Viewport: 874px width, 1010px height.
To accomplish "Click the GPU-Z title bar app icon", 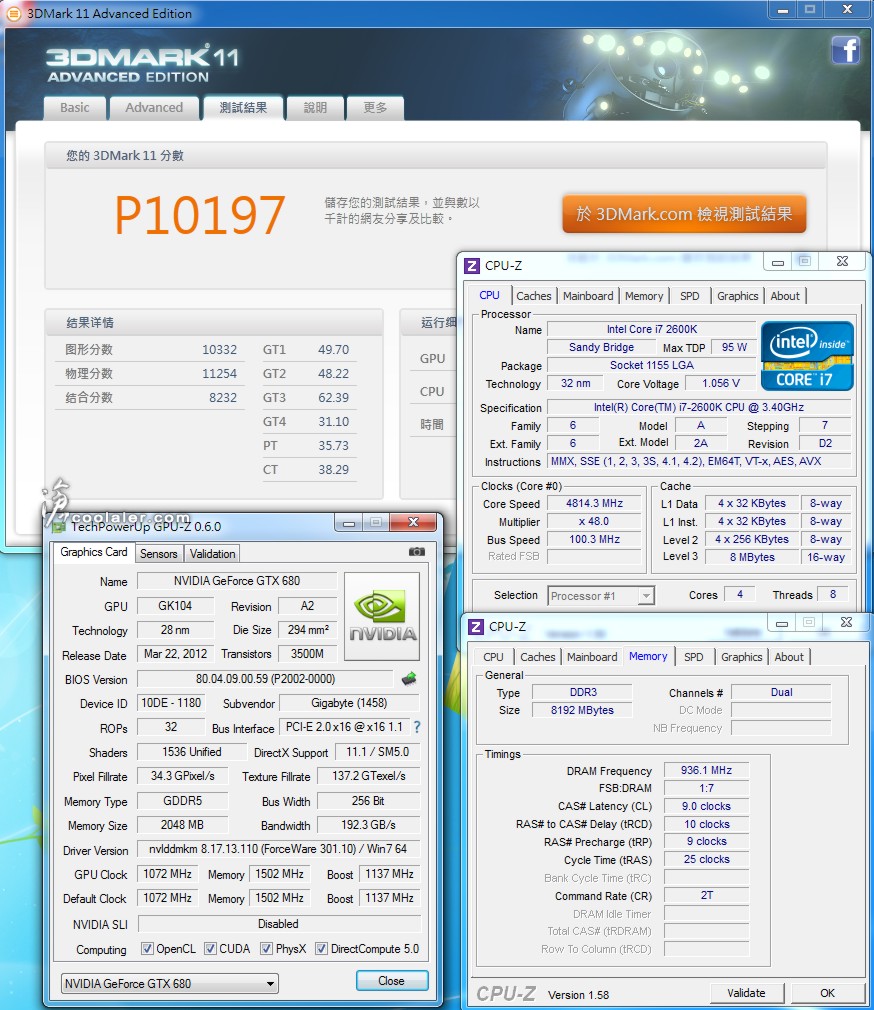I will 59,527.
